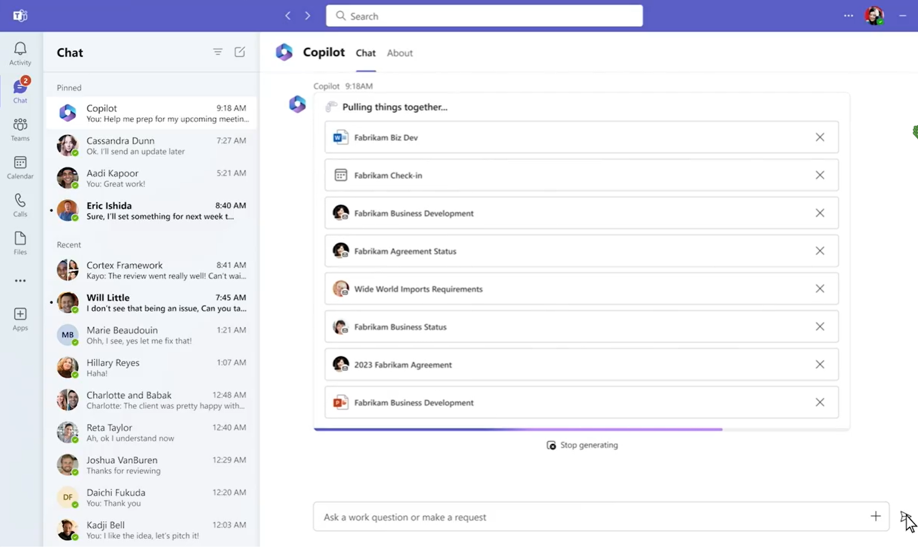Select the Chat tab in Copilot
This screenshot has height=547, width=918.
366,53
